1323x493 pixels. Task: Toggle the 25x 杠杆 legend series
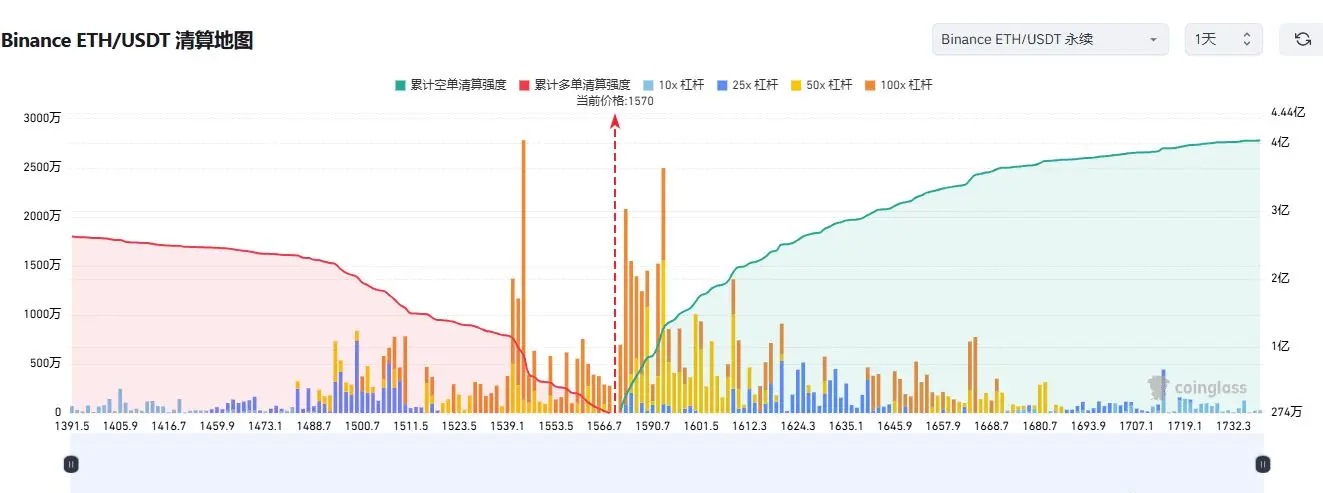(x=748, y=85)
